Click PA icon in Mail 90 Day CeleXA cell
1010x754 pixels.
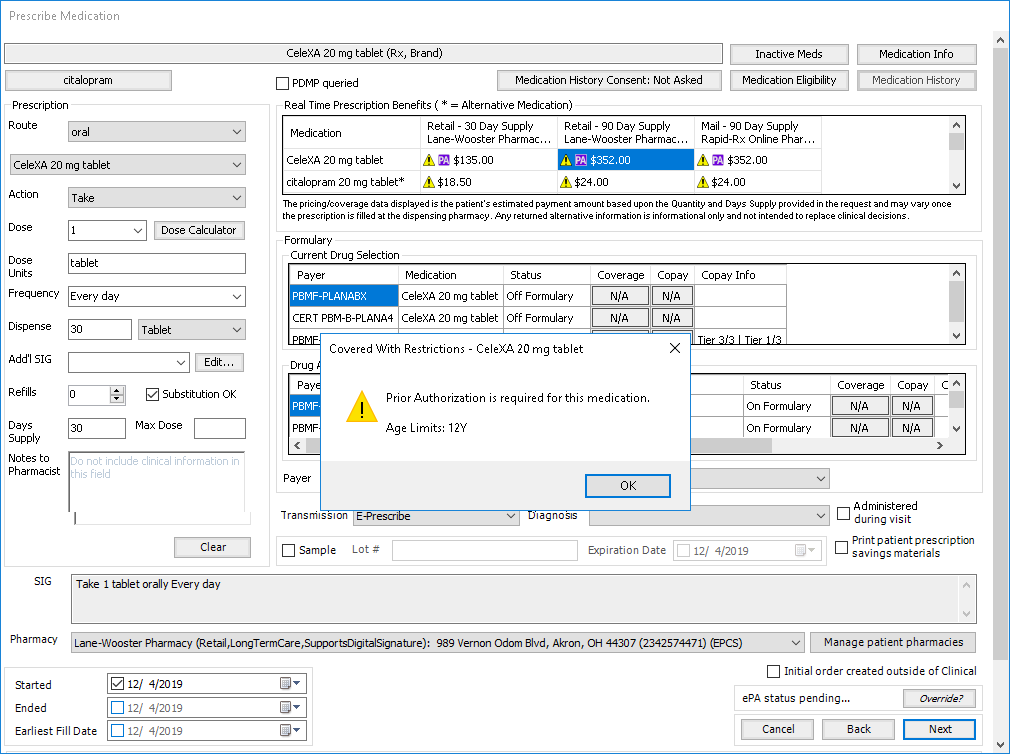click(x=718, y=160)
